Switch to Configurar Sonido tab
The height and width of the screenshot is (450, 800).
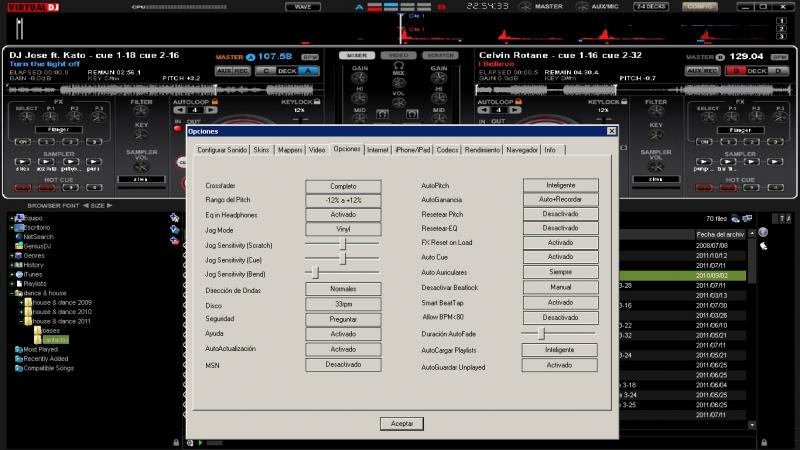point(222,150)
